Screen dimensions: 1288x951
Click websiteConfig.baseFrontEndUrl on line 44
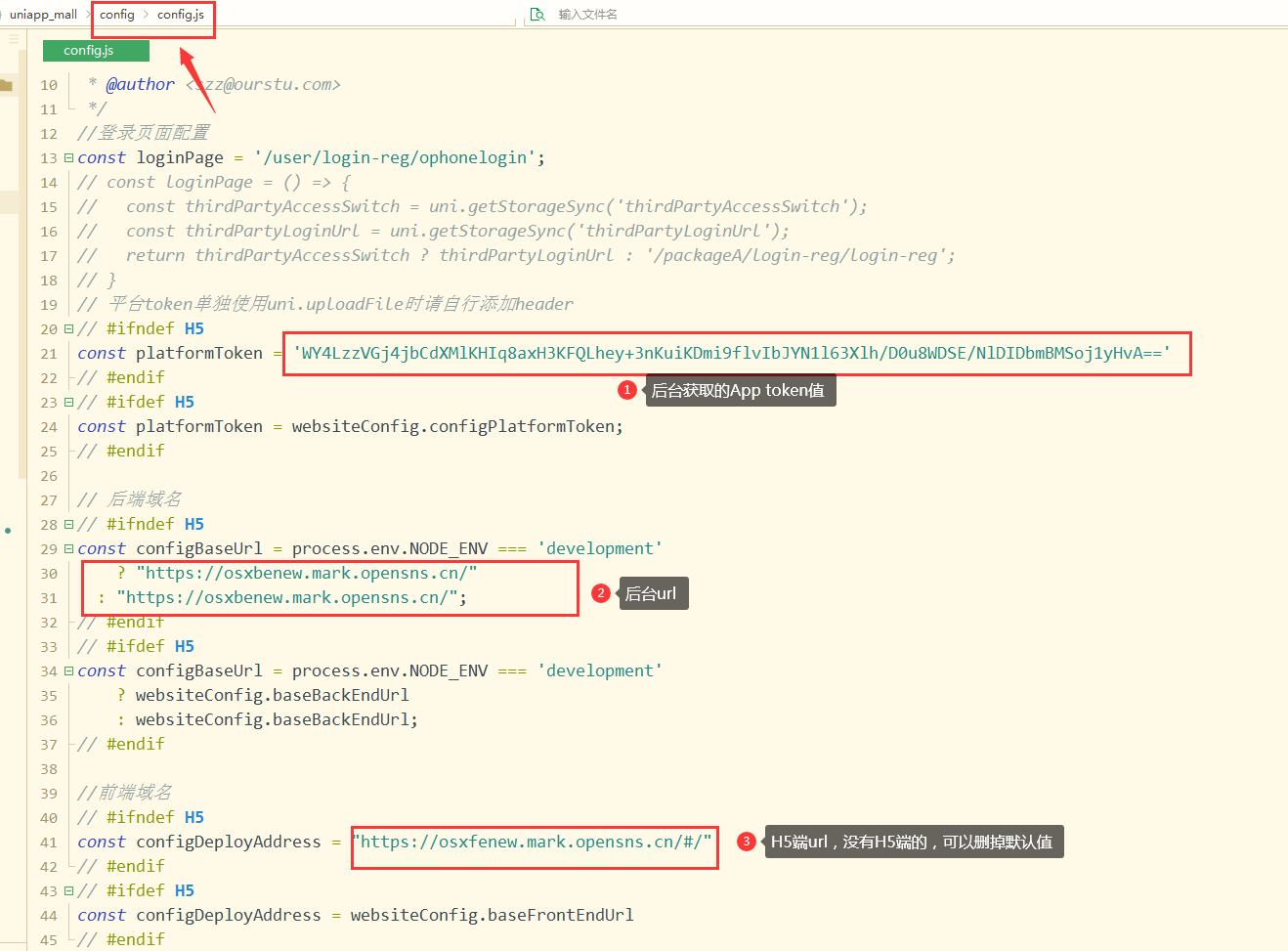(493, 915)
